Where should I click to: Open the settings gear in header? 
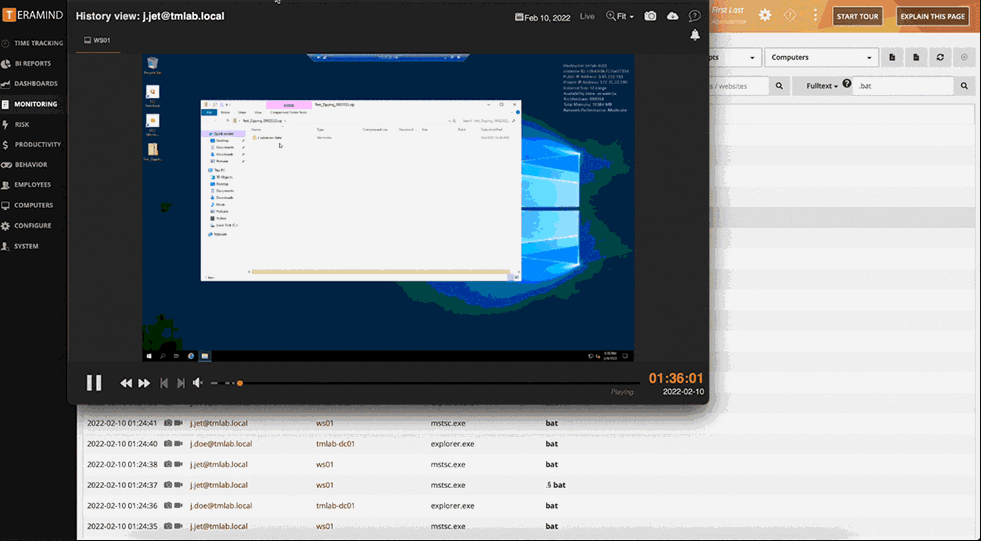765,15
